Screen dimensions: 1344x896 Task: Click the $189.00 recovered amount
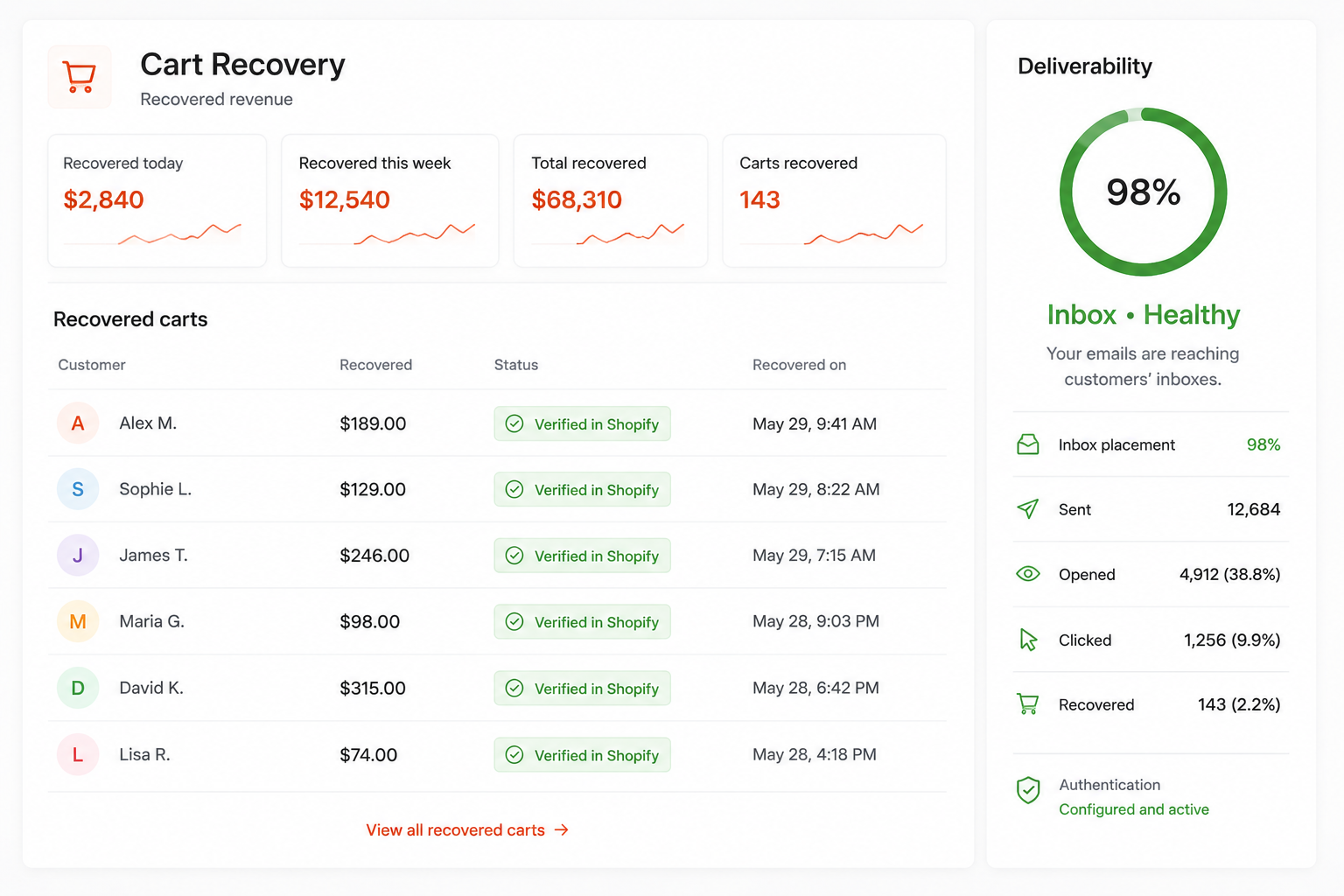[x=373, y=423]
